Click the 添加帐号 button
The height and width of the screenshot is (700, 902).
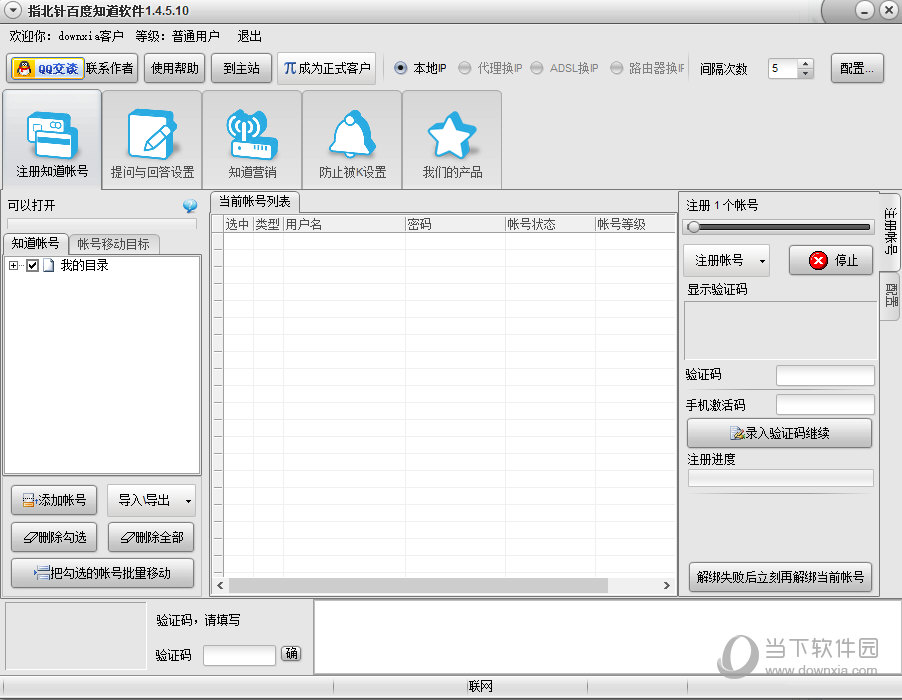(x=54, y=500)
